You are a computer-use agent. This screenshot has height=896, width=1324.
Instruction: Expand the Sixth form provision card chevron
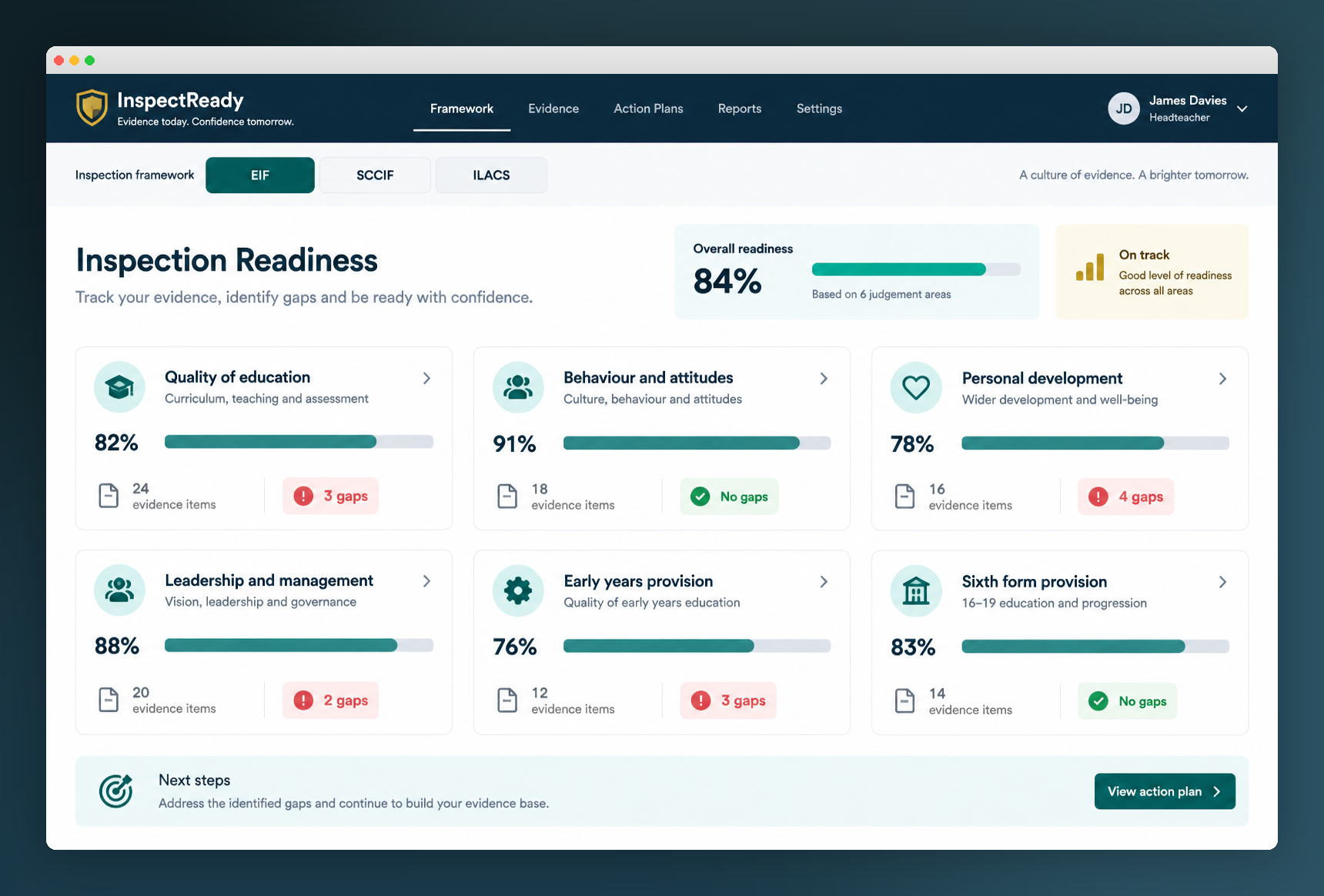tap(1222, 582)
